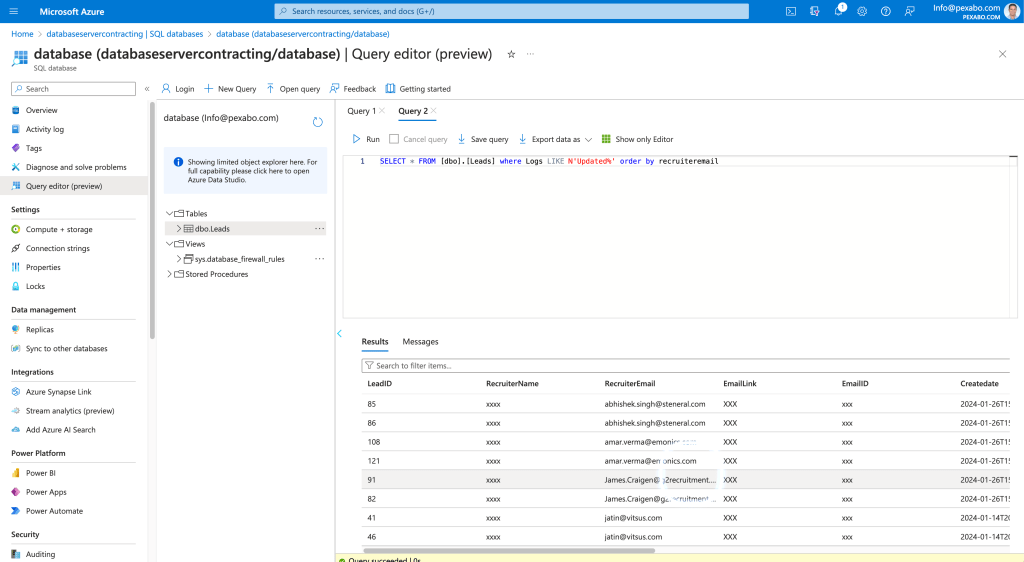Toggle the Cancel query checkbox
The image size is (1024, 562).
tap(394, 139)
